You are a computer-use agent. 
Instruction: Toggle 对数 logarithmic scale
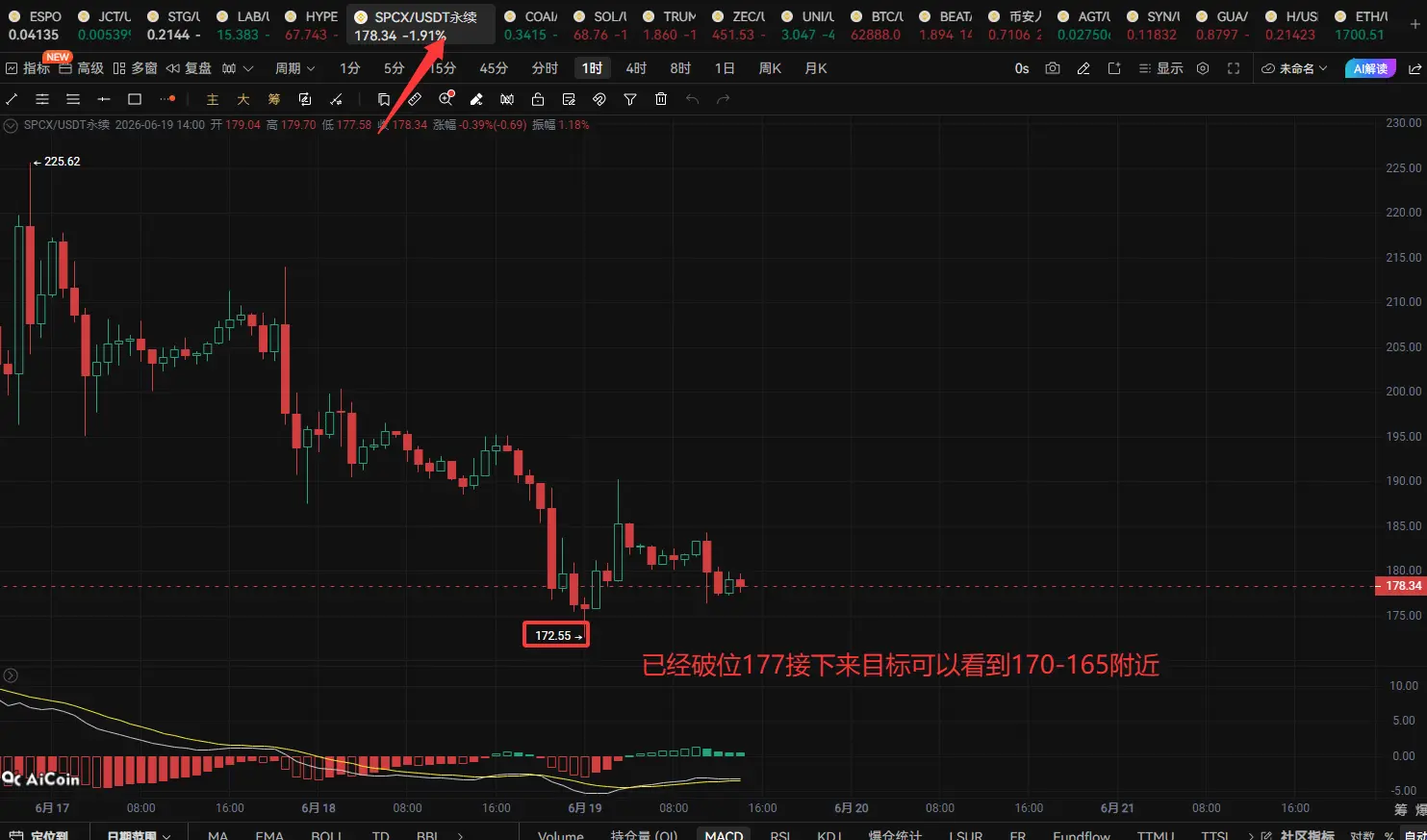click(1362, 835)
